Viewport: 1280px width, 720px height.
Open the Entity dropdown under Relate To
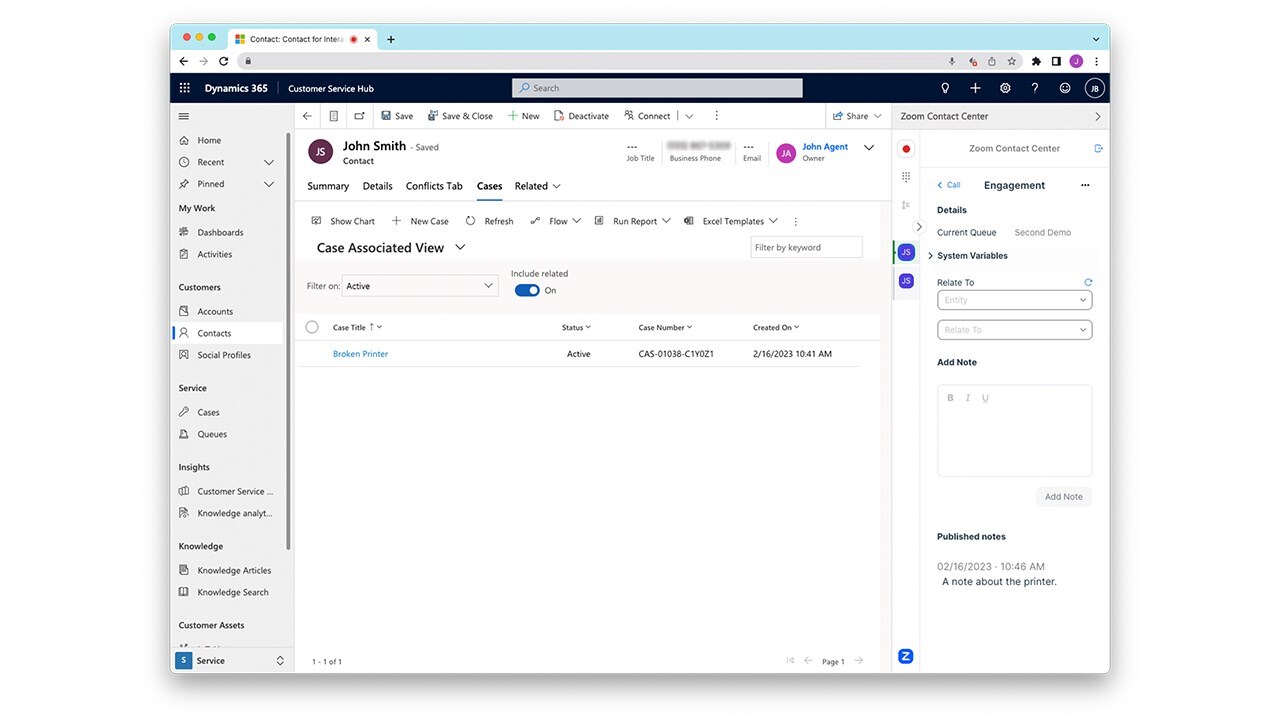click(x=1014, y=300)
